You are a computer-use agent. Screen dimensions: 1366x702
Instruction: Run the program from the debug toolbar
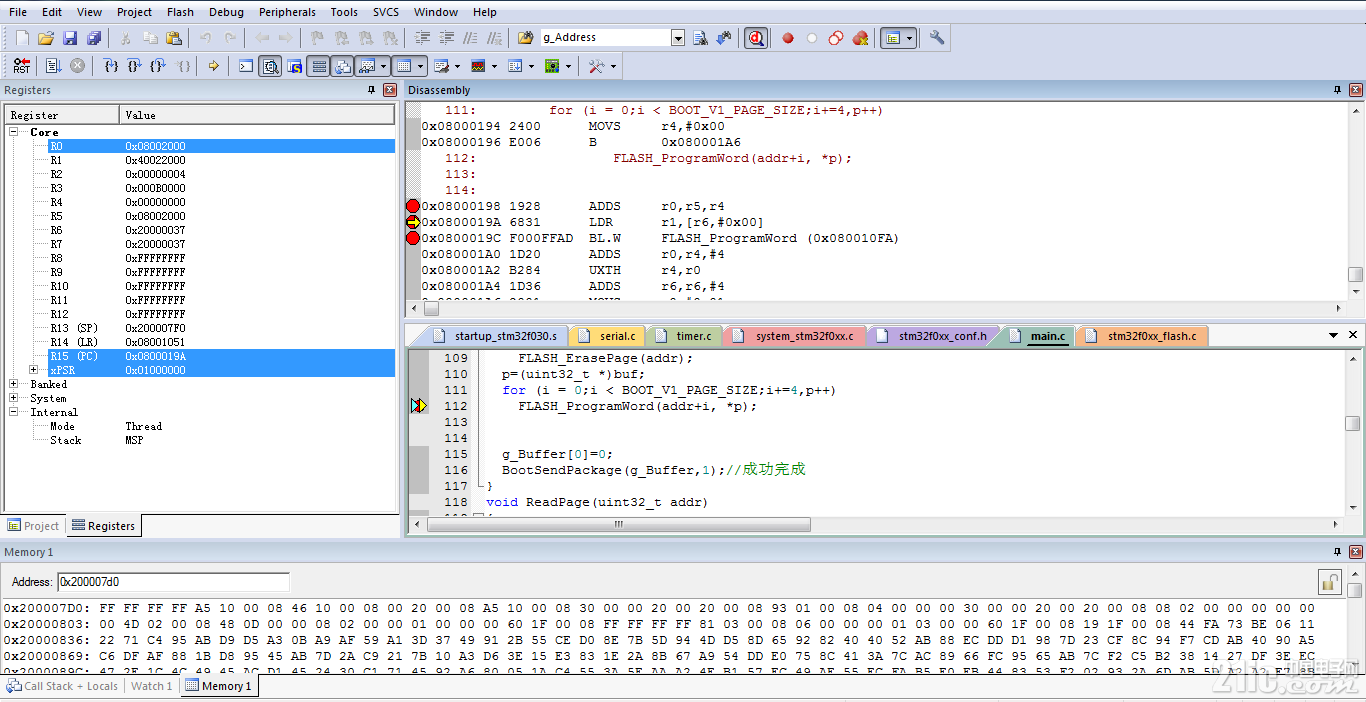coord(53,66)
